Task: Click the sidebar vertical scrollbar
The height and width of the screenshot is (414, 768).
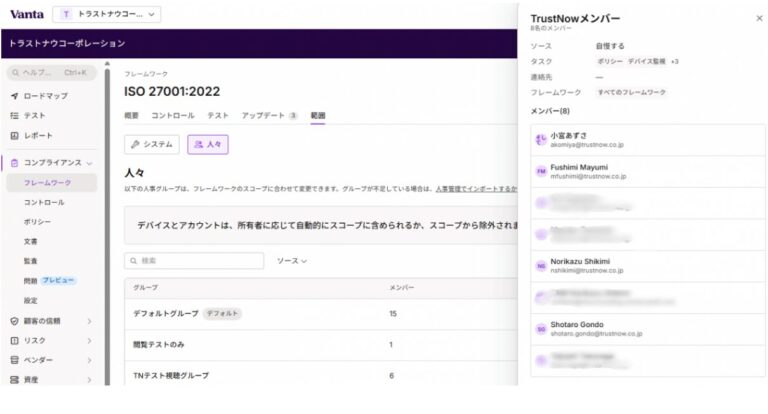Action: pyautogui.click(x=107, y=224)
